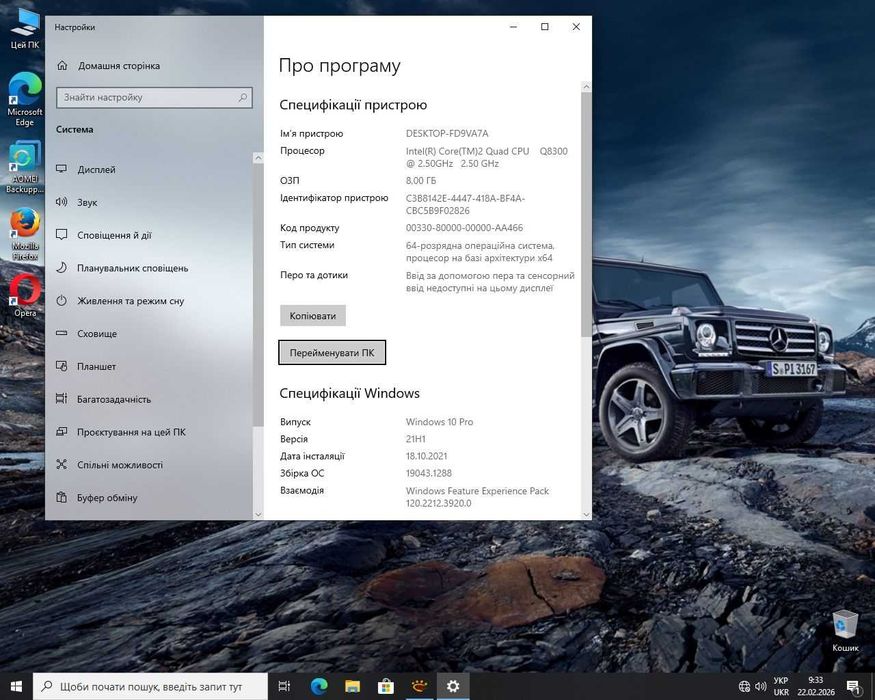The image size is (875, 700).
Task: Click the home icon beside Домашня сторінка
Action: pyautogui.click(x=62, y=65)
